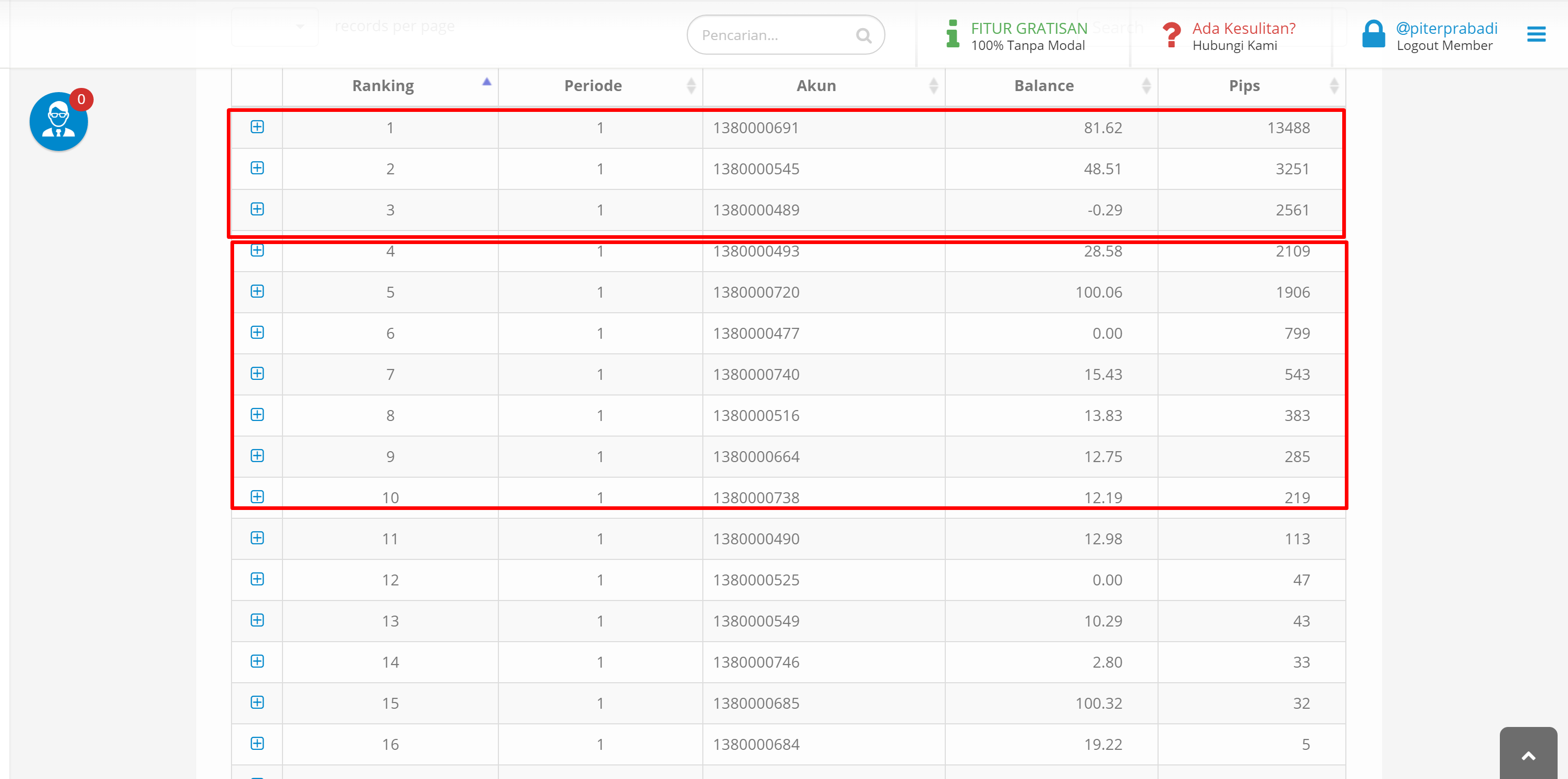Click 100% Tanpa Modal text
The width and height of the screenshot is (1568, 779).
point(1027,46)
